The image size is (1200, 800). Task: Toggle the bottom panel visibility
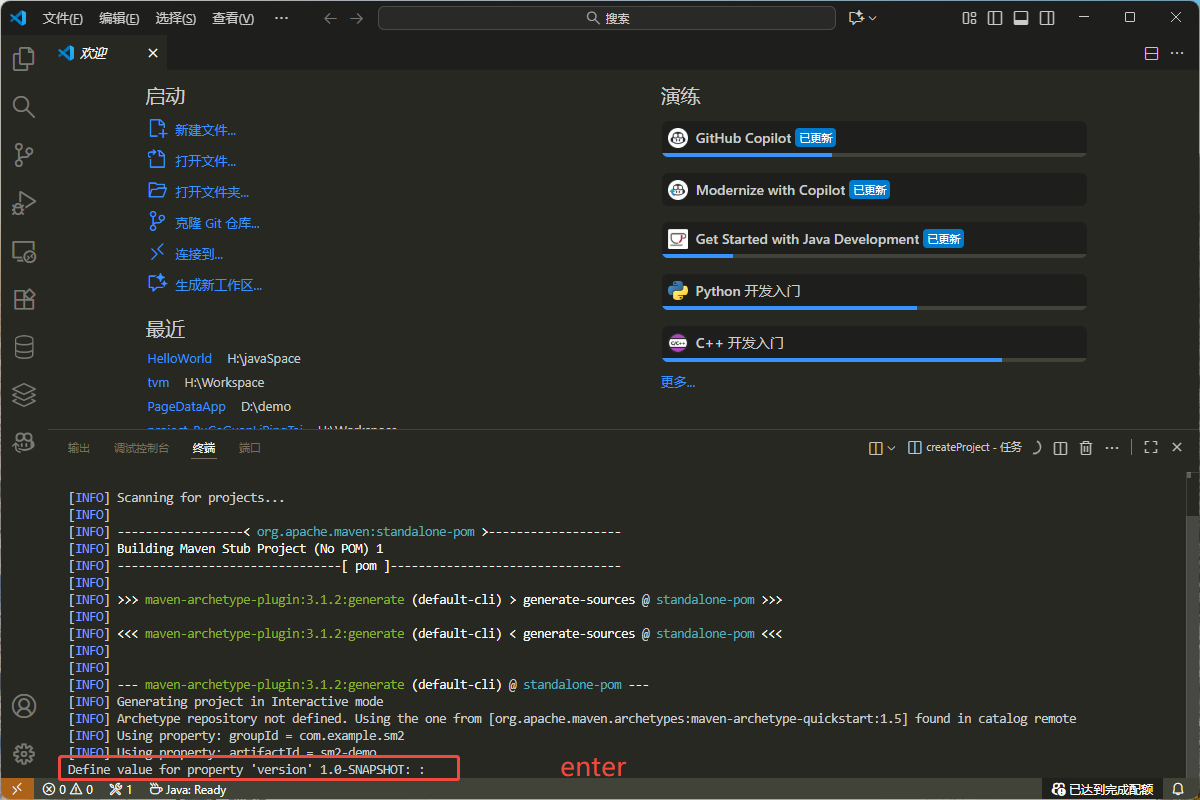(x=1021, y=18)
